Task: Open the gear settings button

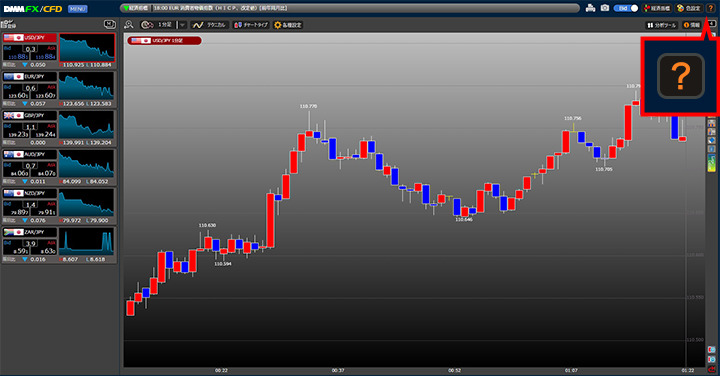Action: tap(288, 25)
